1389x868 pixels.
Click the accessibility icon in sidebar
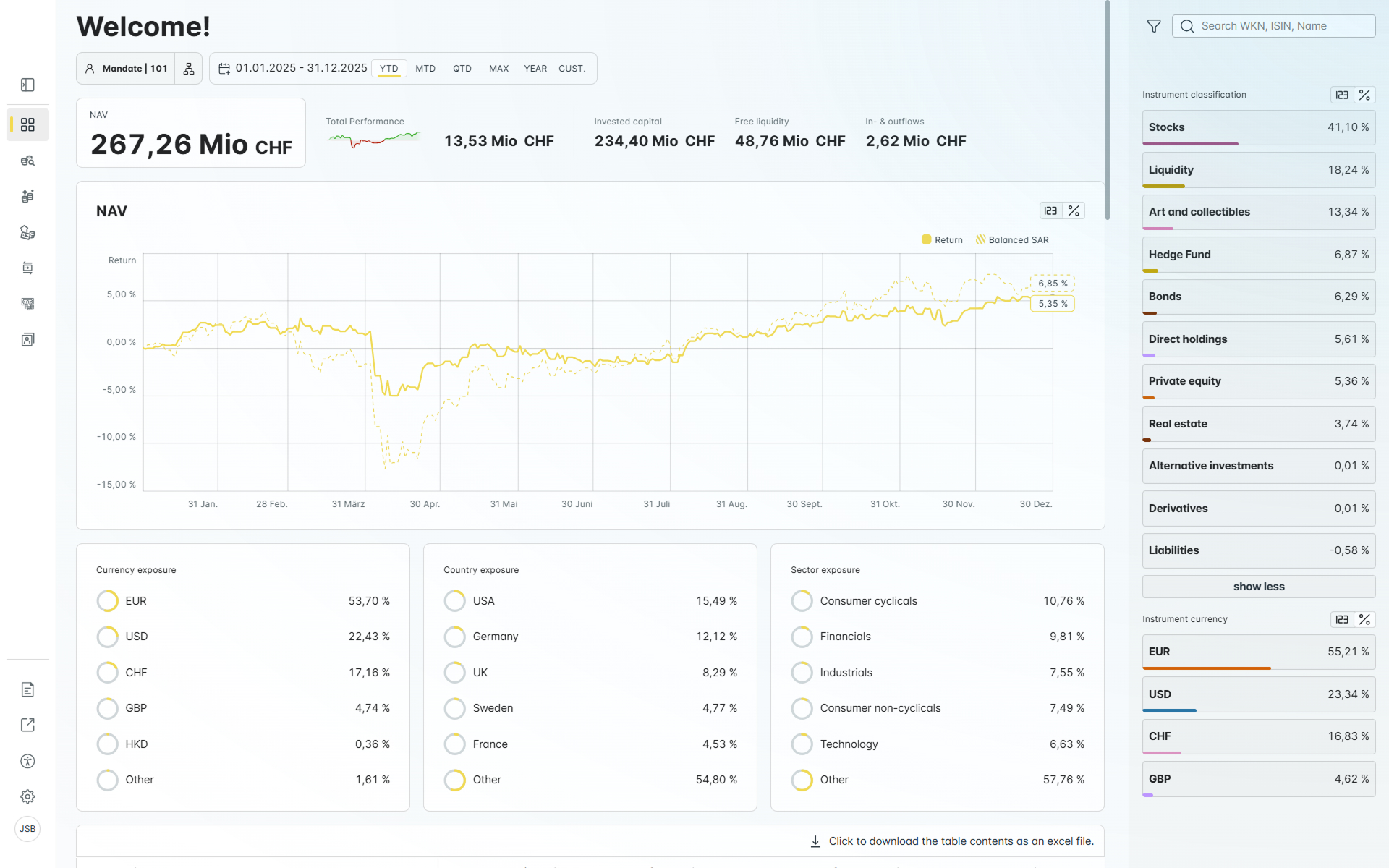[27, 761]
